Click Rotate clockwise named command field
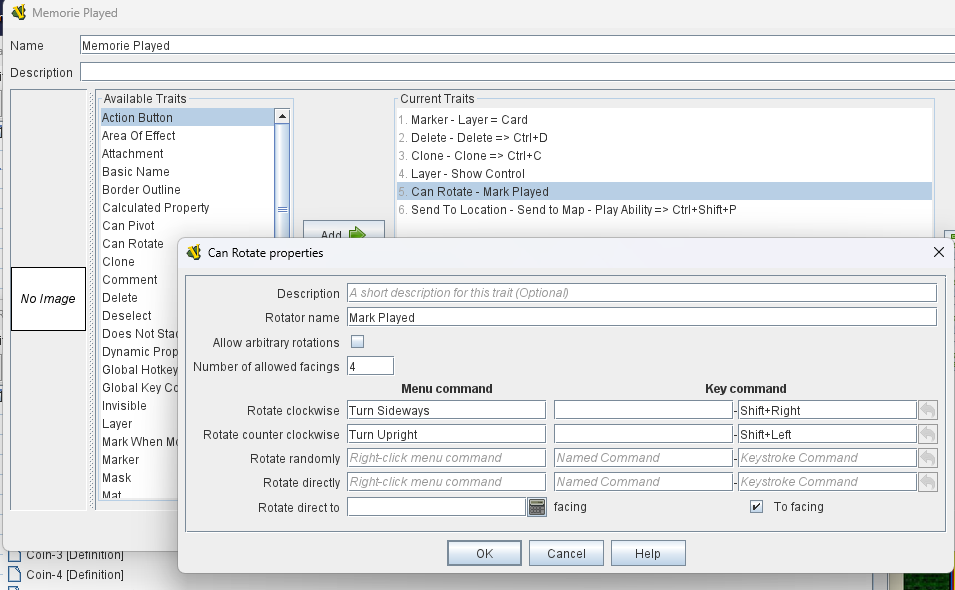This screenshot has height=590, width=955. pyautogui.click(x=643, y=410)
